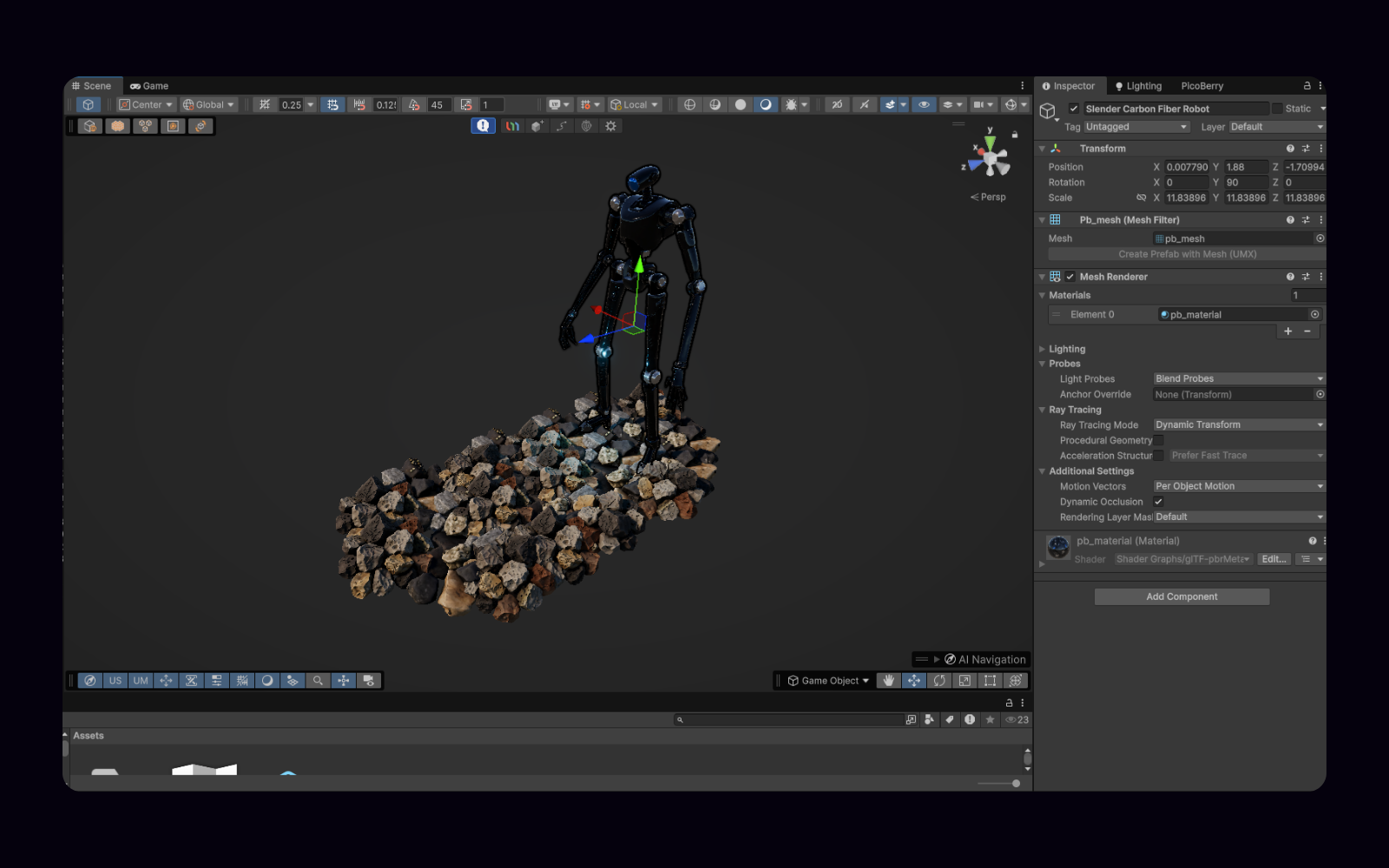Click the scene orientation gizmo

pos(991,158)
